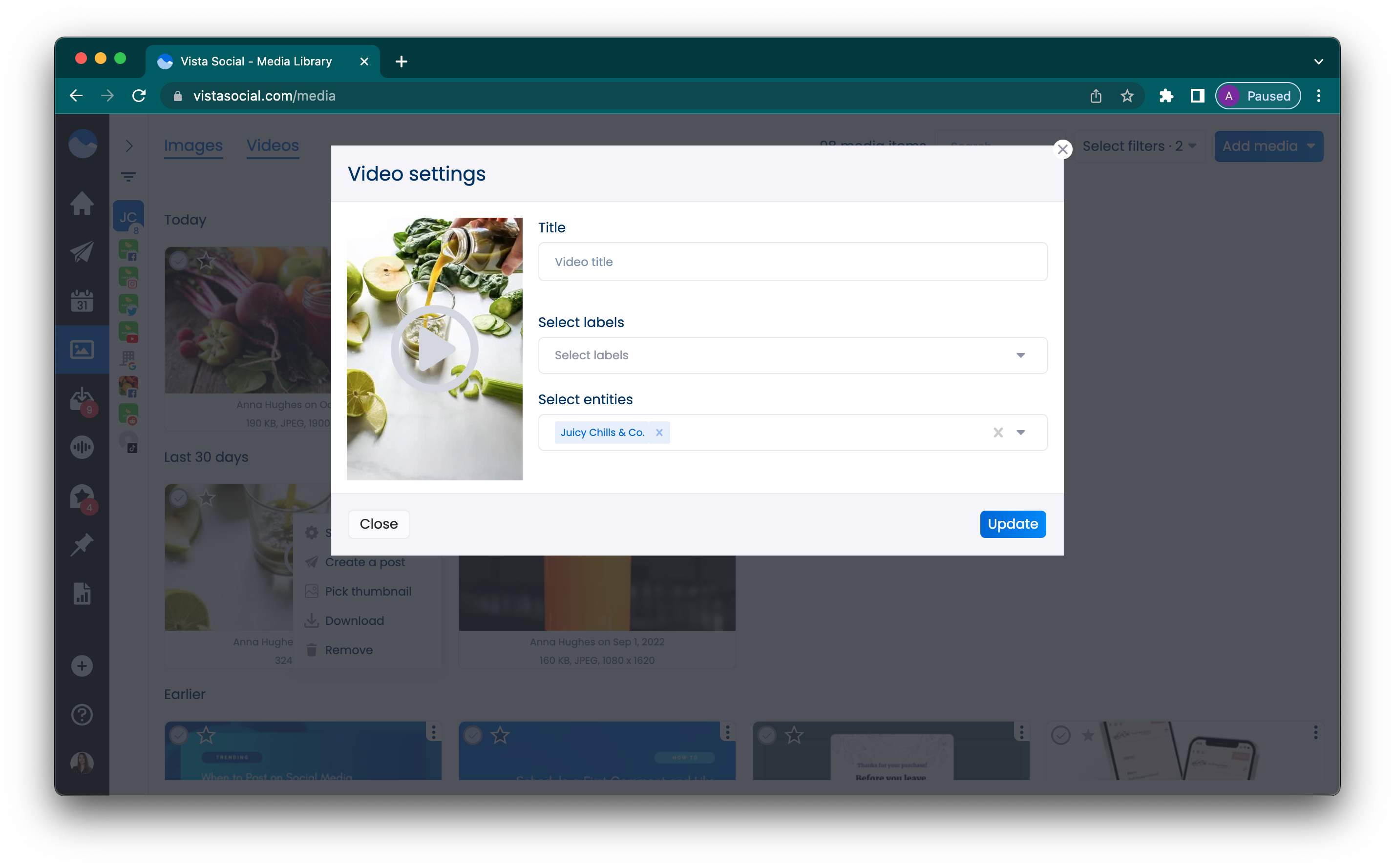Toggle the browser side panel icon
Viewport: 1395px width, 868px height.
pyautogui.click(x=1197, y=96)
